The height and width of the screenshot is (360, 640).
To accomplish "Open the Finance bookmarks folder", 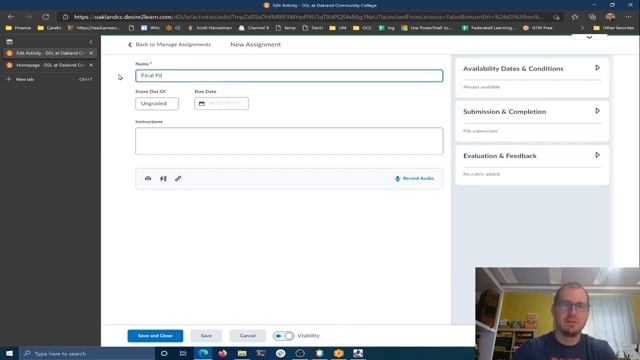I will point(18,28).
